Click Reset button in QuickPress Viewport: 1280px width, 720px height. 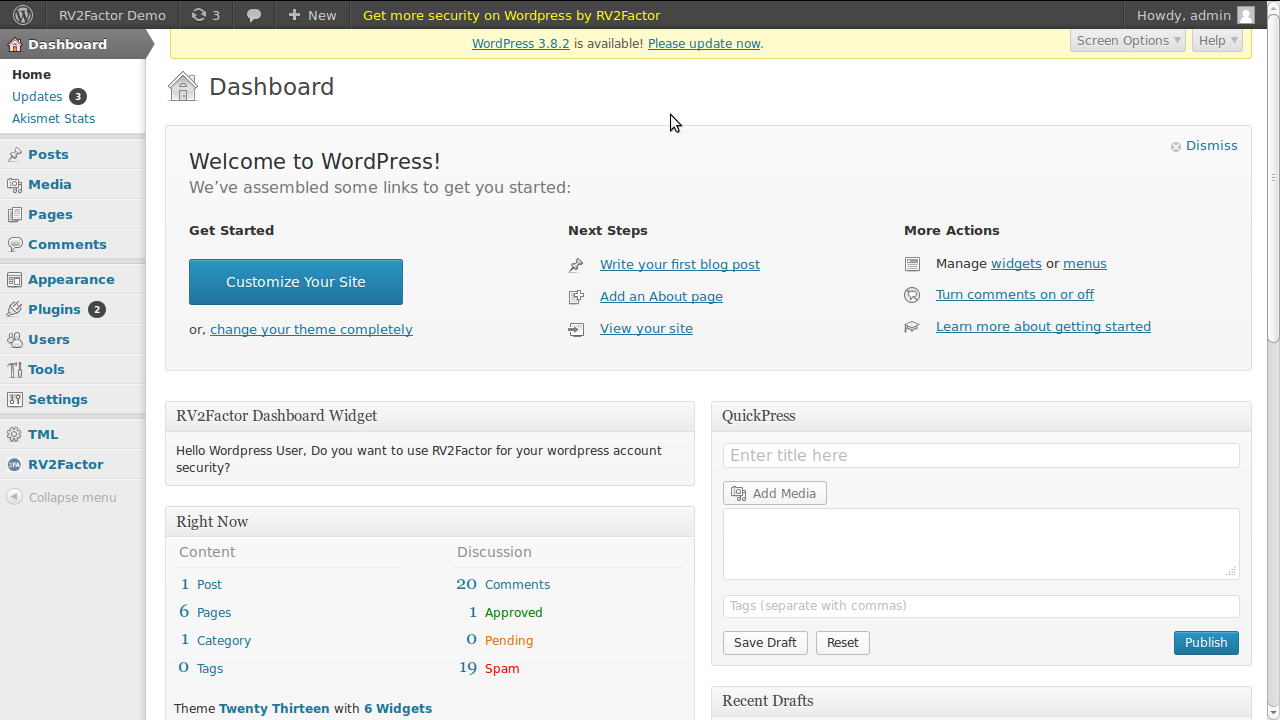click(x=843, y=643)
